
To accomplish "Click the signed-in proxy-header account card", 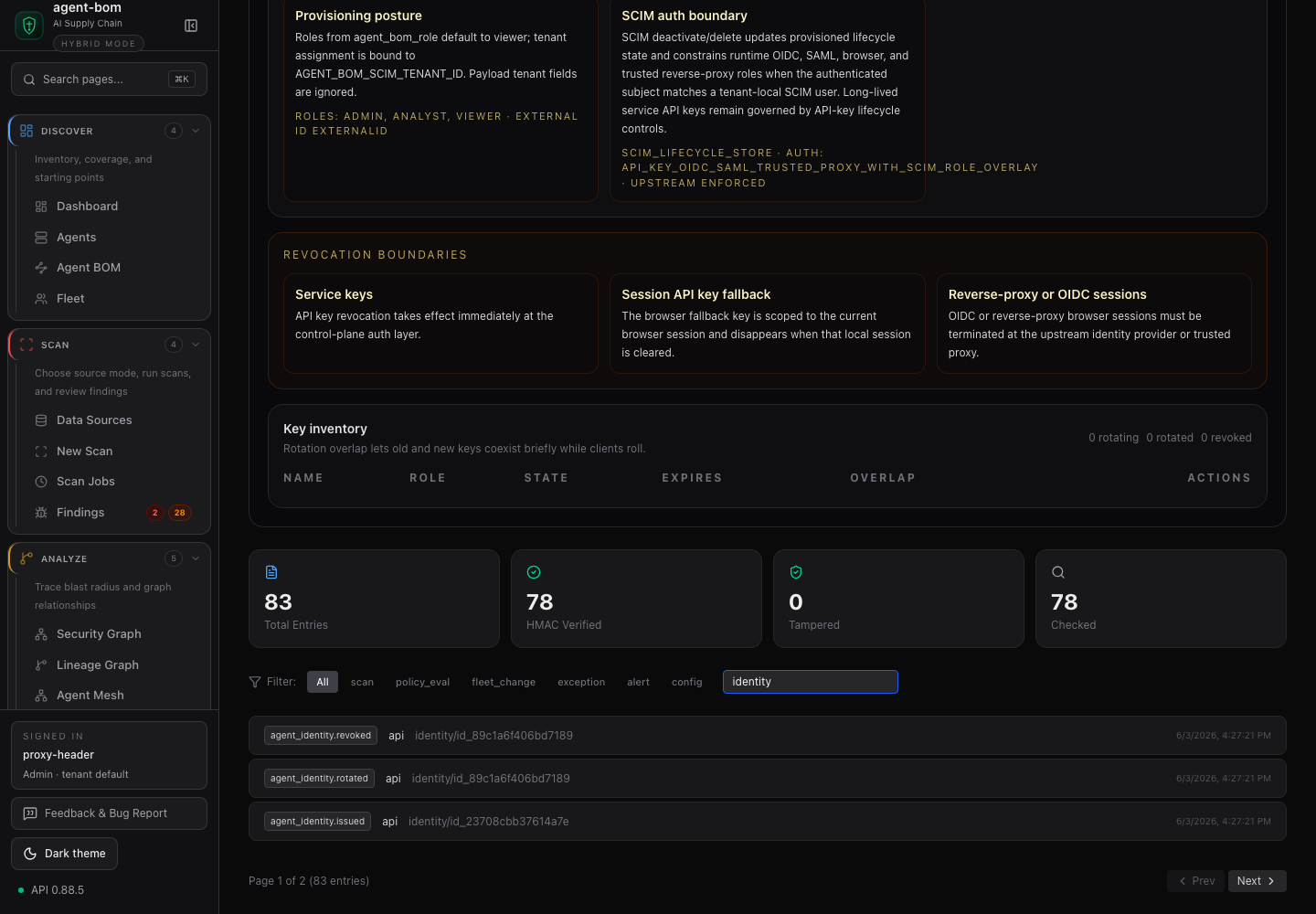I will [109, 756].
